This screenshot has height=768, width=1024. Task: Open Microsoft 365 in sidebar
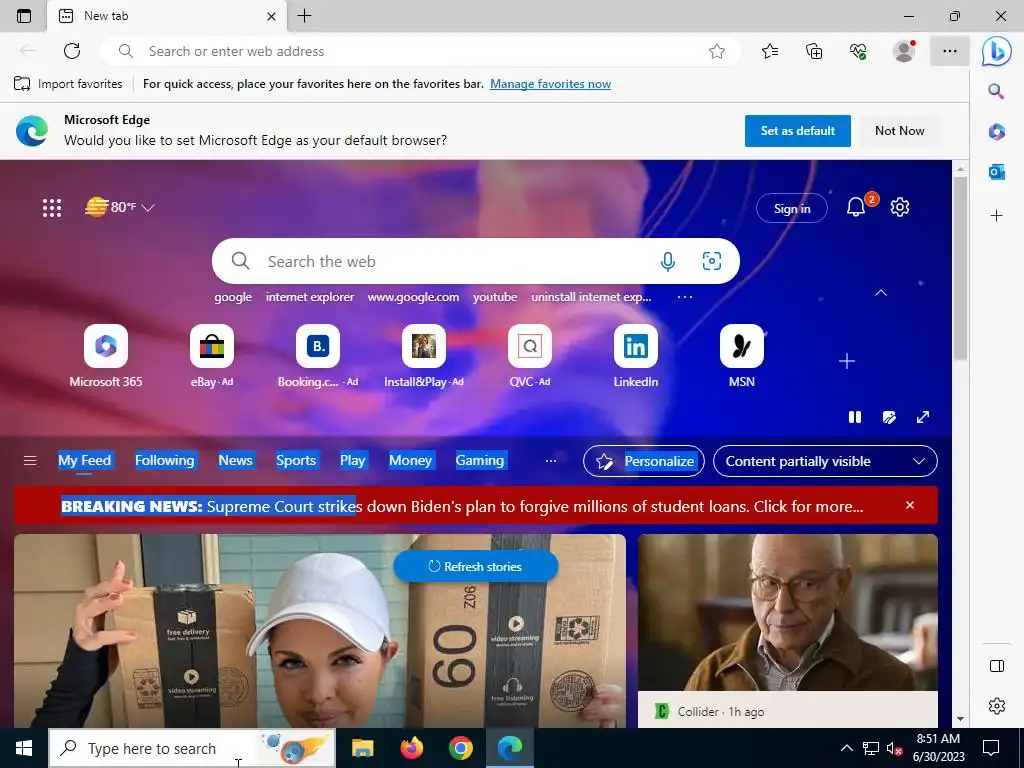click(996, 132)
